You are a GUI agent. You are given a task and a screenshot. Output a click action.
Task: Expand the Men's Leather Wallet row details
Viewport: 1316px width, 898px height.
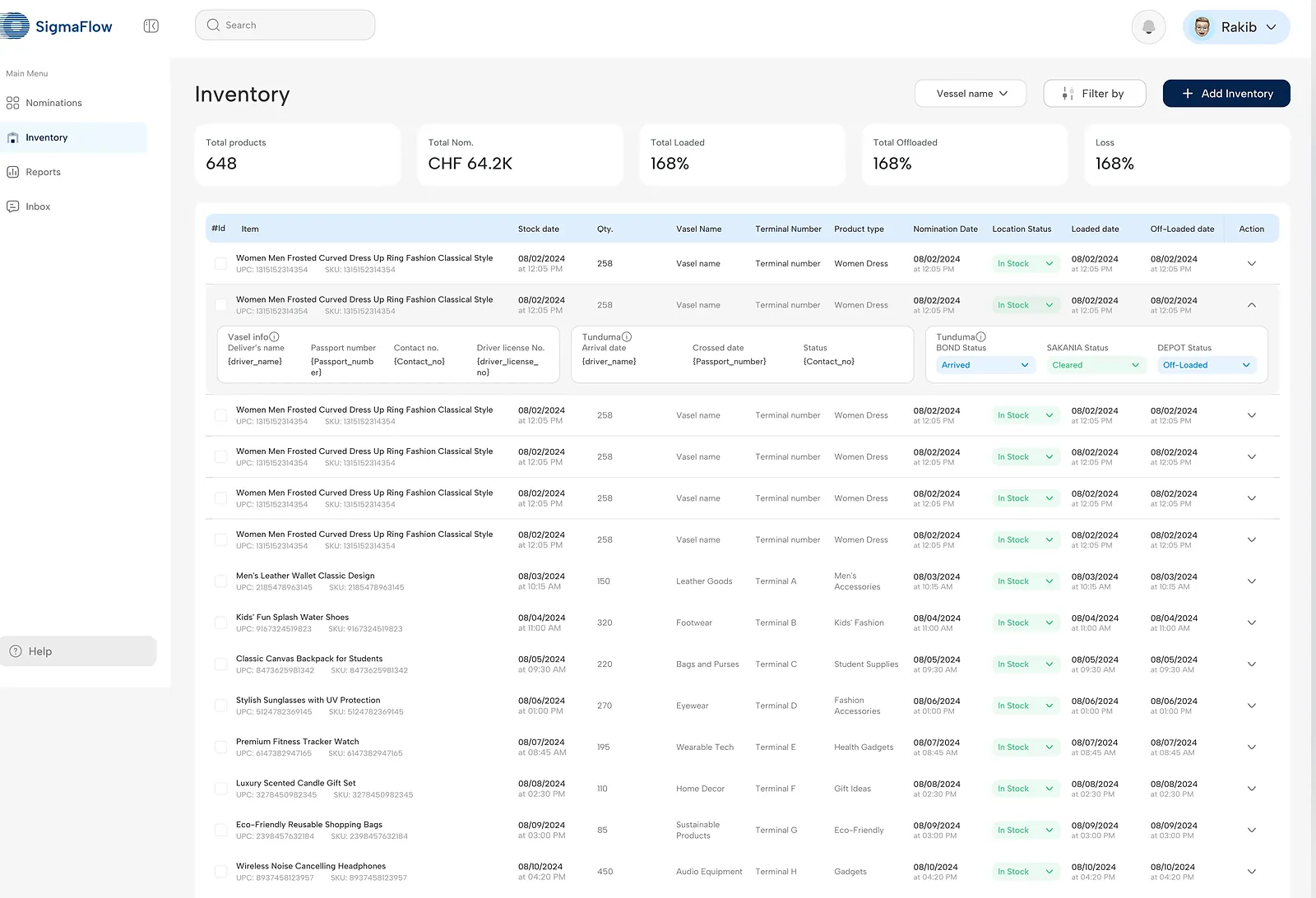pyautogui.click(x=1252, y=581)
